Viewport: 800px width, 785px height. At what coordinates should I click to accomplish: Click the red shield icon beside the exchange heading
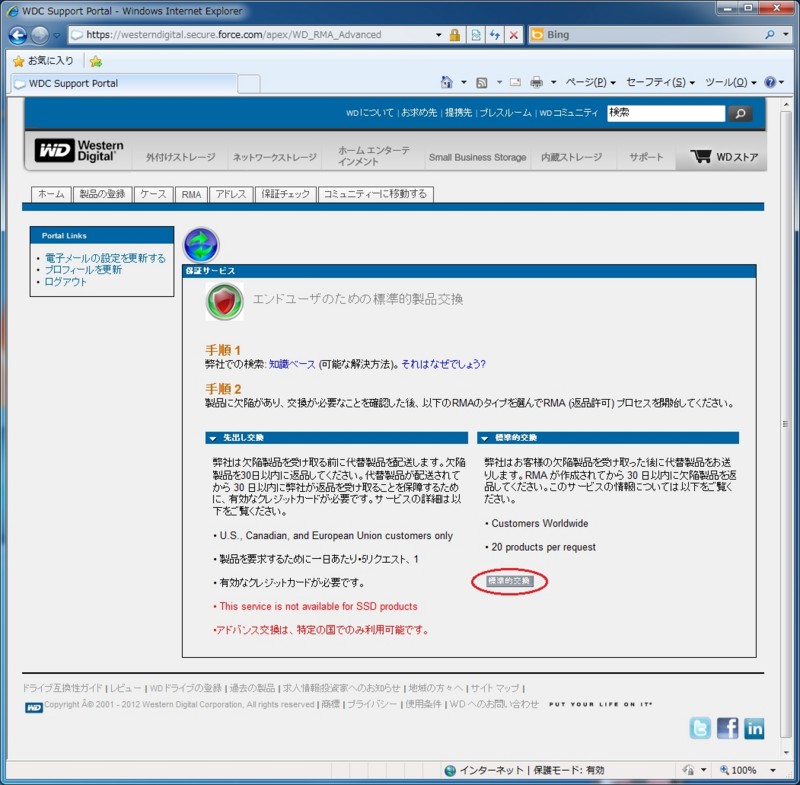223,301
